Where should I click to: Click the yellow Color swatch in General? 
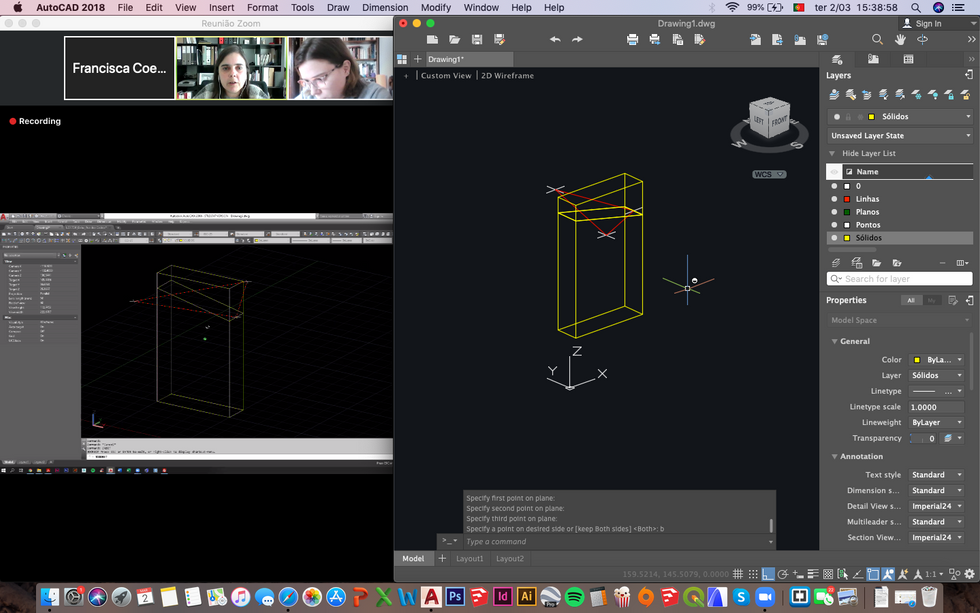coord(917,360)
